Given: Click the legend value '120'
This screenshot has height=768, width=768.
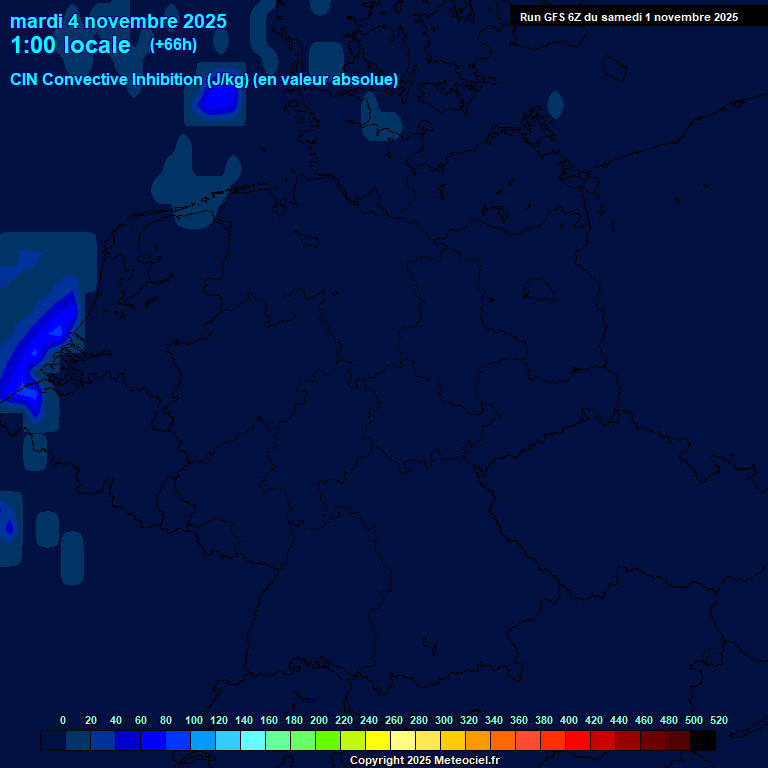Looking at the screenshot, I should (x=219, y=720).
